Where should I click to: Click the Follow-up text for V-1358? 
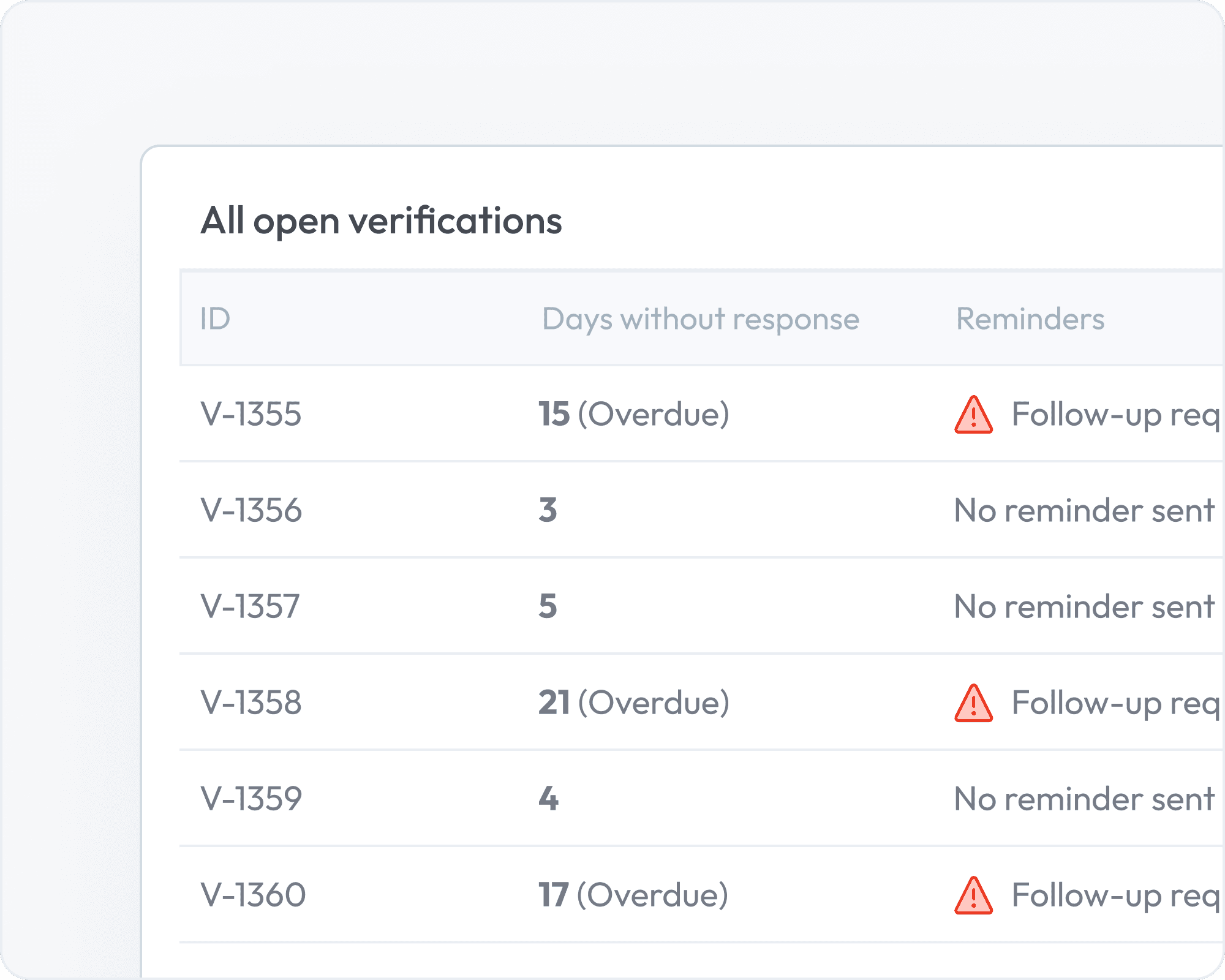click(x=1116, y=704)
